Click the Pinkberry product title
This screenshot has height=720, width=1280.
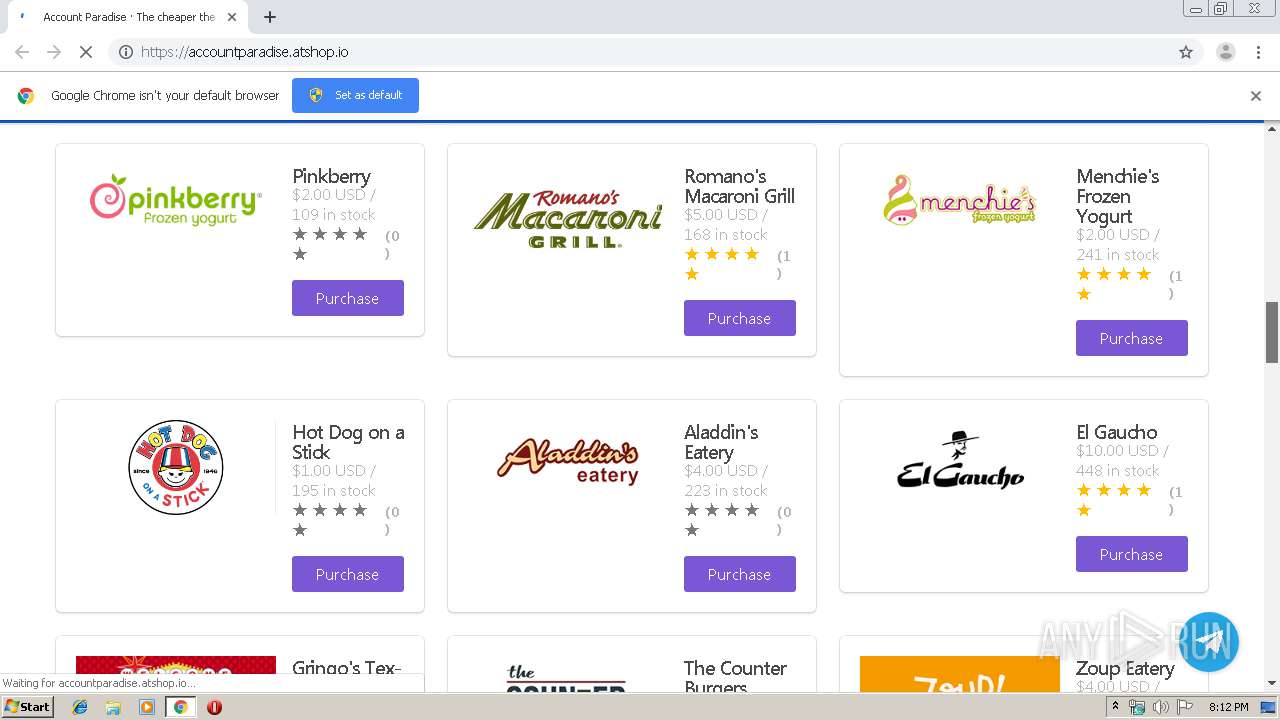tap(331, 176)
